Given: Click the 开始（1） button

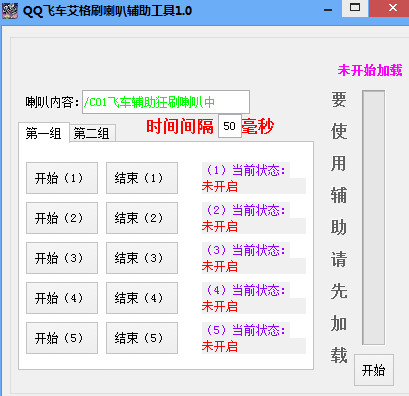Looking at the screenshot, I should 62,178.
